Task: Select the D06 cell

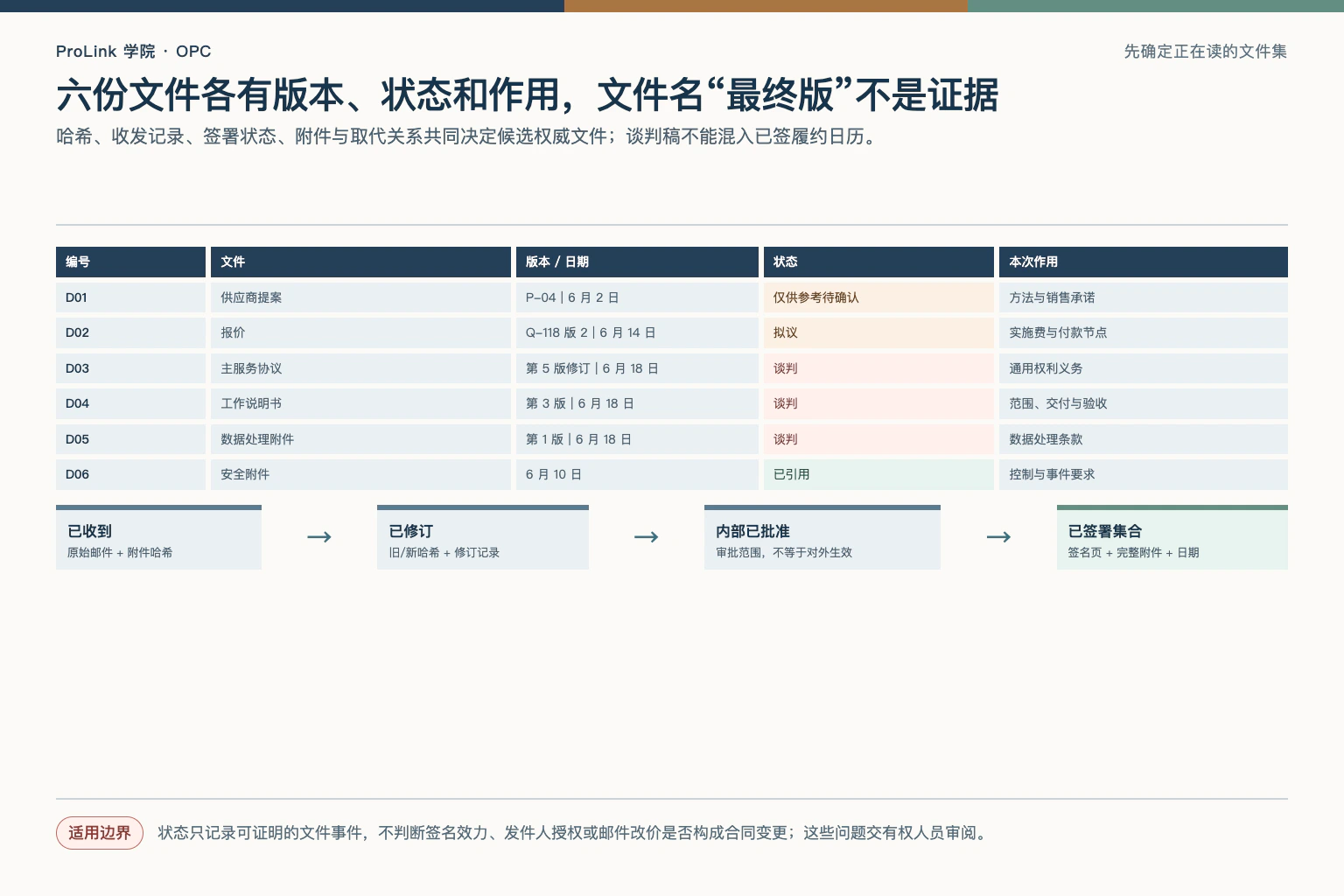Action: (x=130, y=474)
